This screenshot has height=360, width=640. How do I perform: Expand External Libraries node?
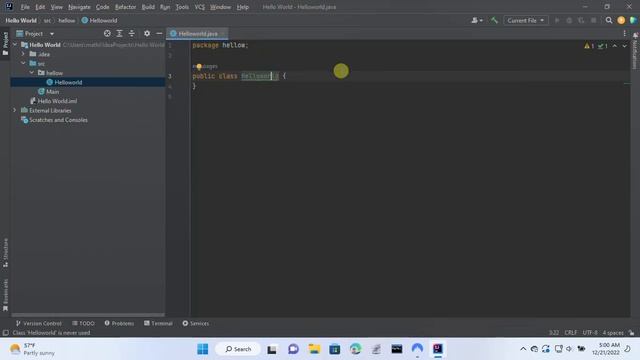point(15,110)
